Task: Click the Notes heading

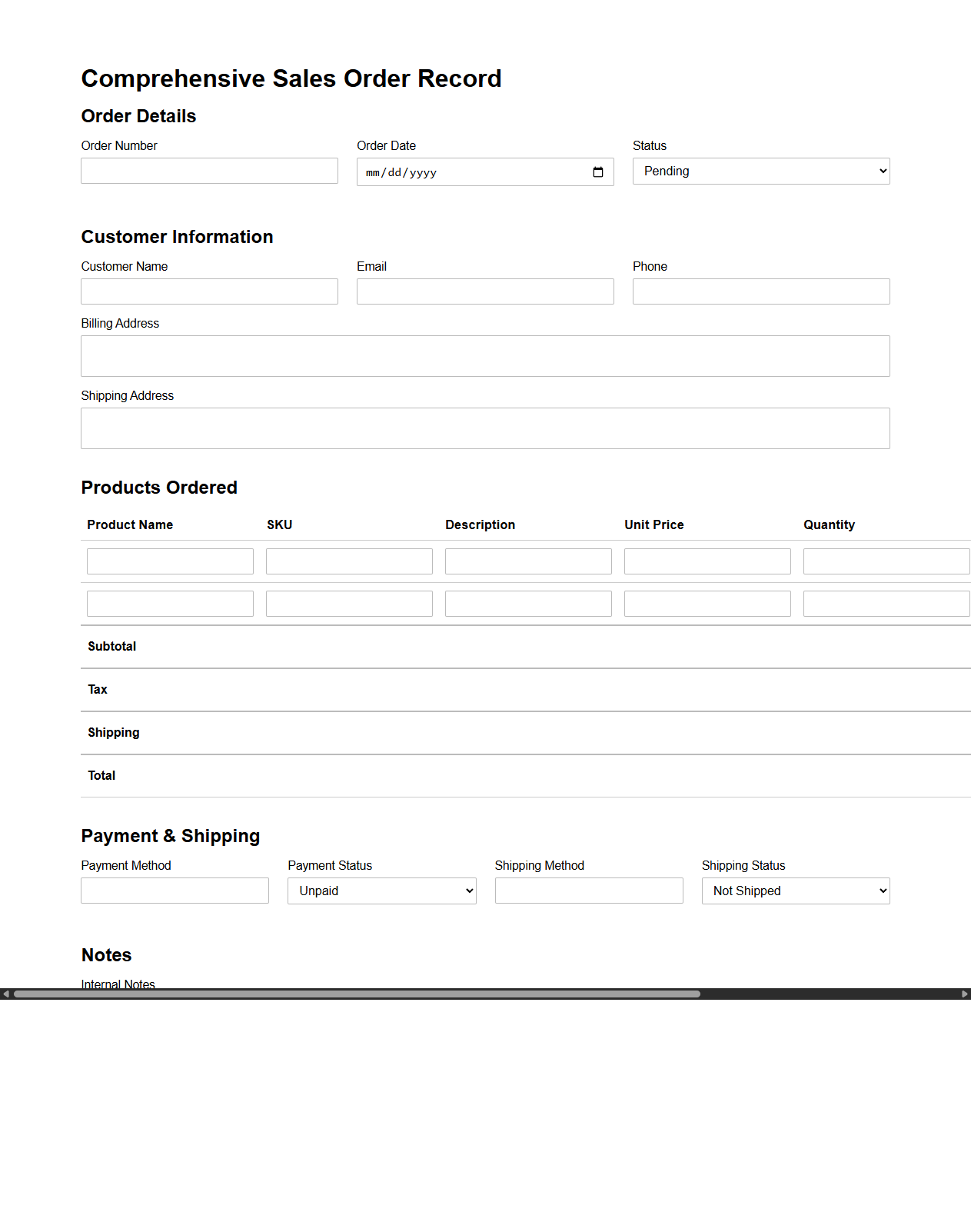Action: [107, 955]
